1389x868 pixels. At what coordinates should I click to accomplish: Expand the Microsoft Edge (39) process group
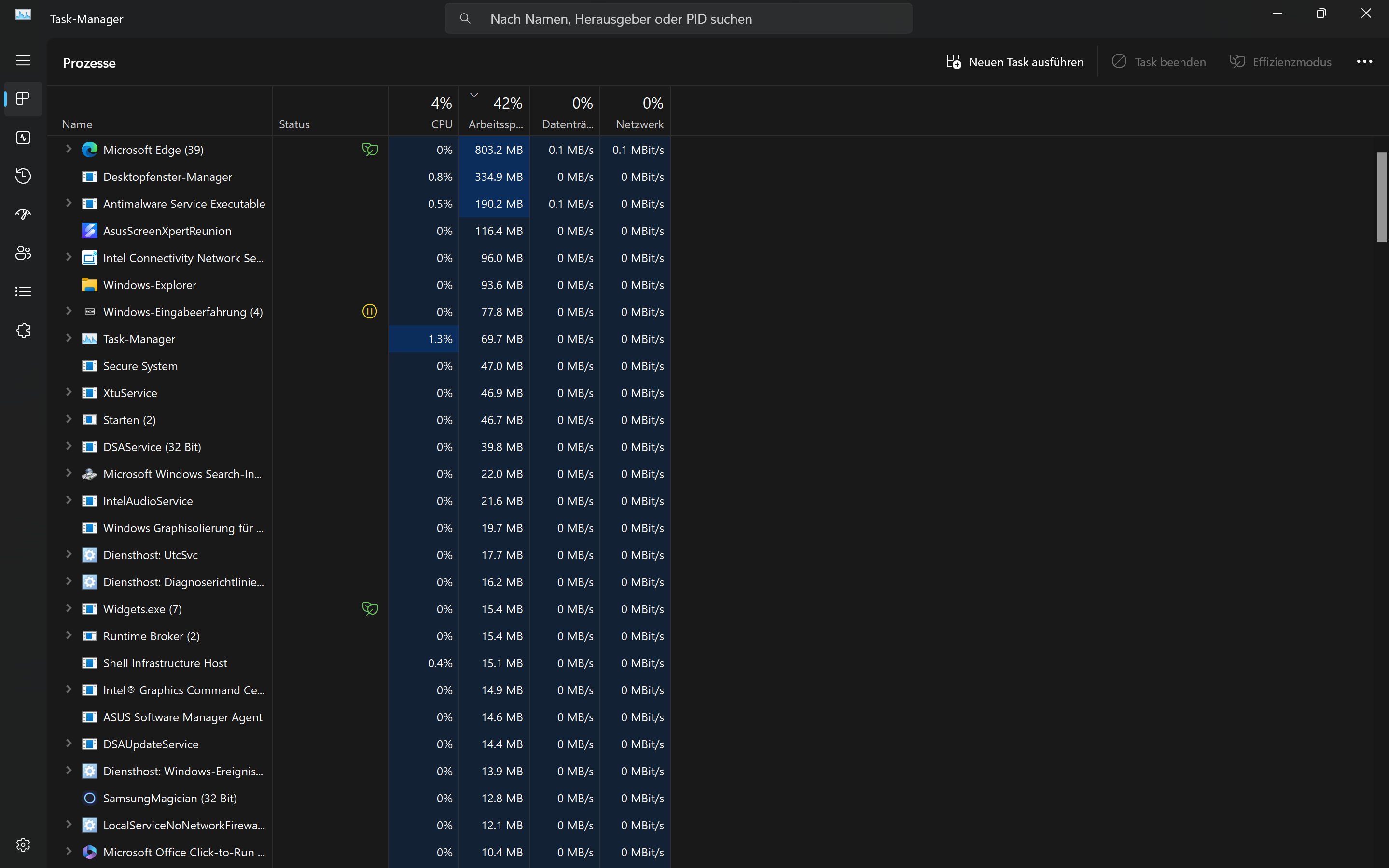pos(69,149)
